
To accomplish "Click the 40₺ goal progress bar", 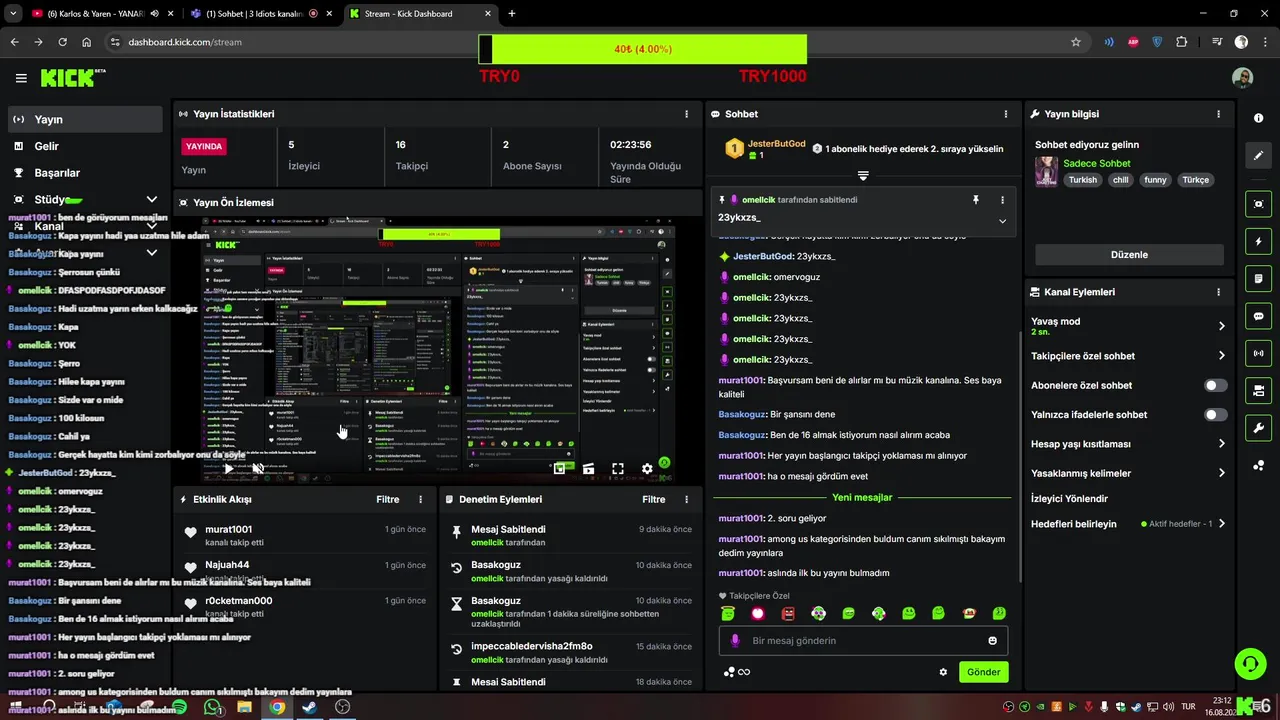I will (x=643, y=49).
